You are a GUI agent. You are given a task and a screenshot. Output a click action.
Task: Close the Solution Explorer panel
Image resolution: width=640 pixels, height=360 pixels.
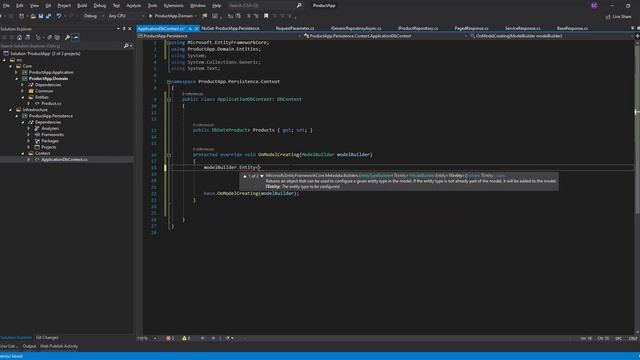[x=130, y=29]
